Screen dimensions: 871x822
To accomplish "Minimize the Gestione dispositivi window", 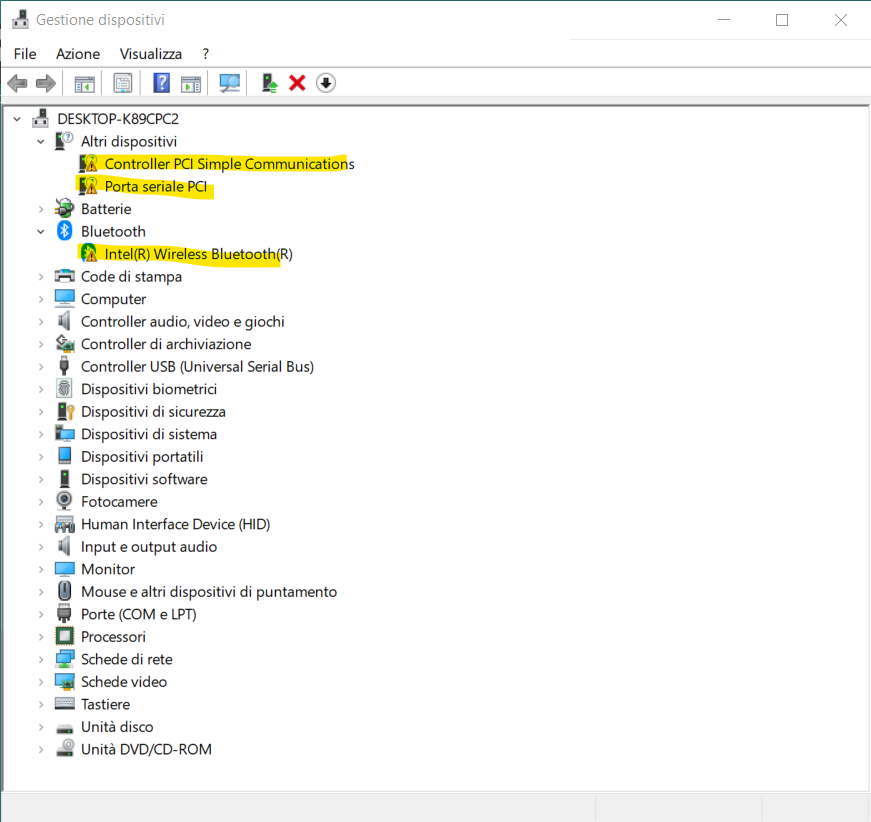I will pos(724,20).
